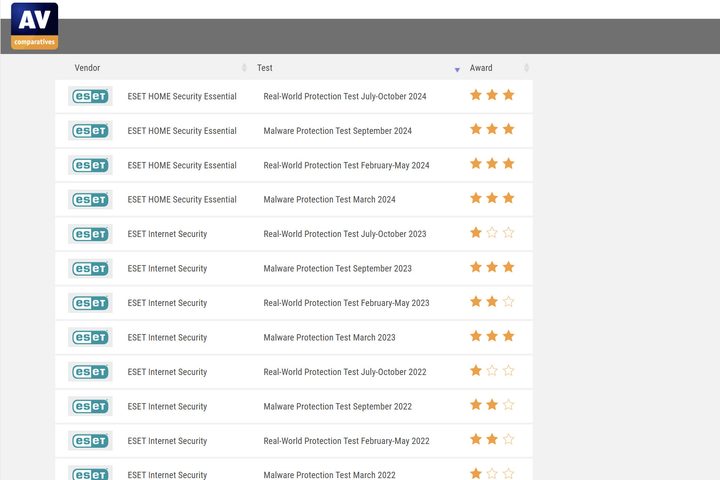The image size is (720, 480).
Task: Sort the table by Test column
Action: (x=264, y=68)
